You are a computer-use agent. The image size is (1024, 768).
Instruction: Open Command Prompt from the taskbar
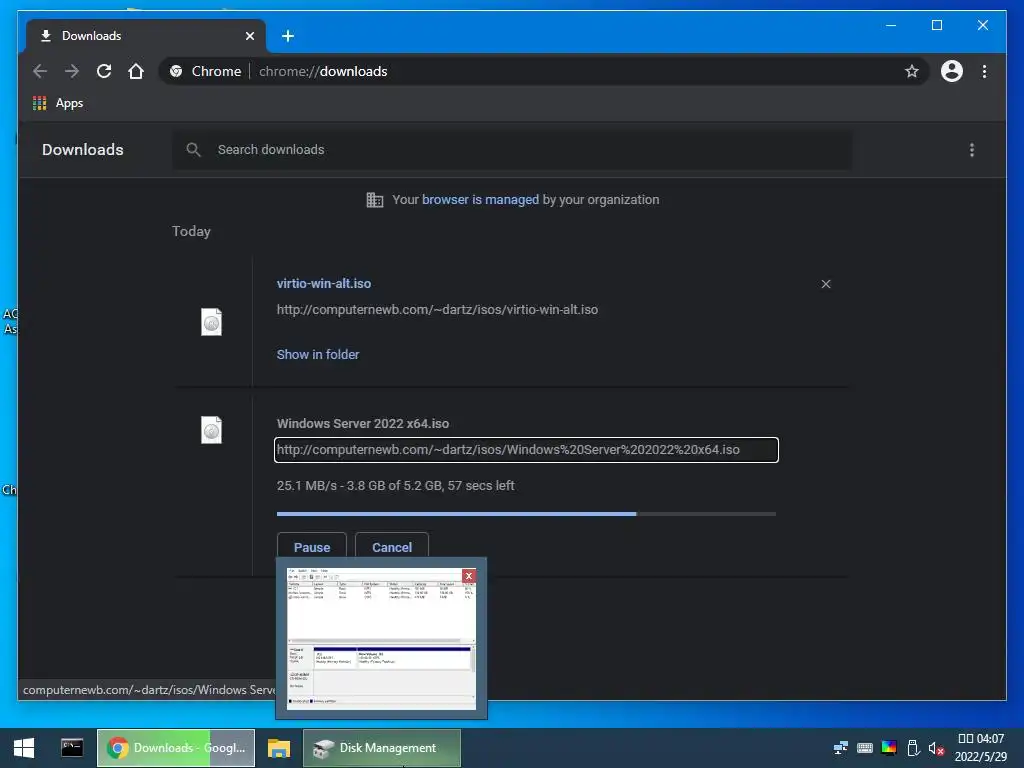(72, 748)
